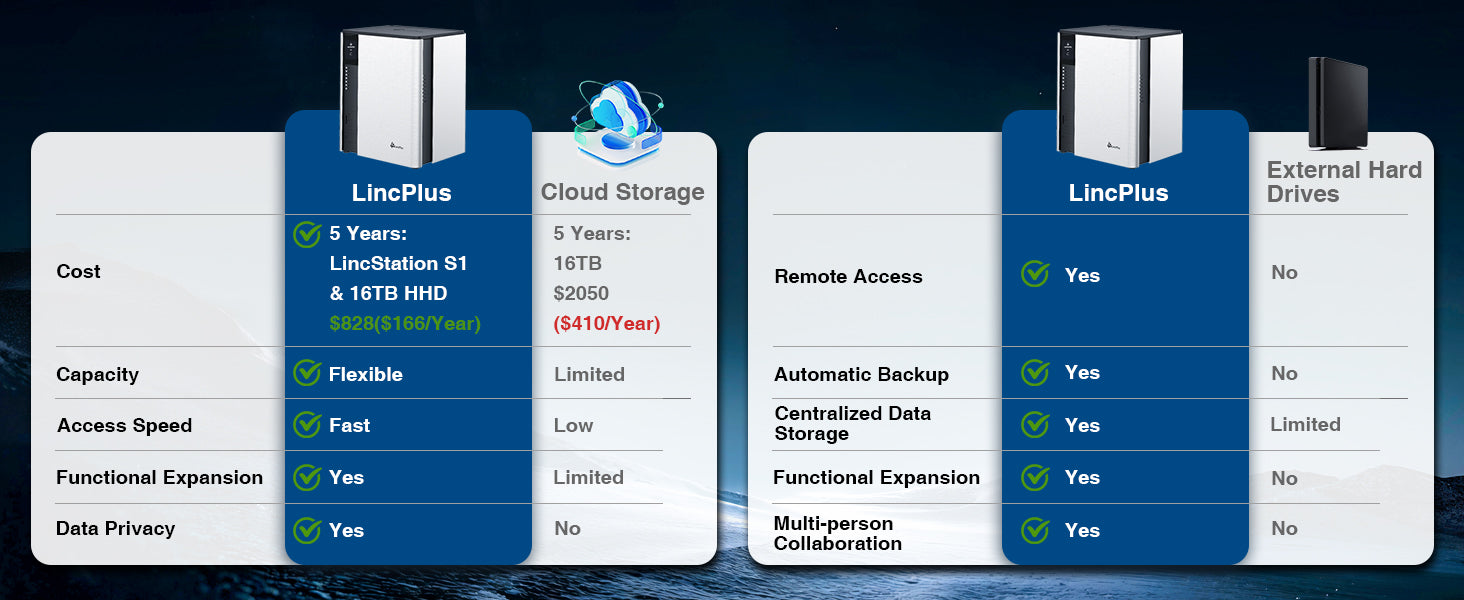This screenshot has height=600, width=1464.
Task: Click the green $828($166/Year) price text
Action: [x=405, y=323]
